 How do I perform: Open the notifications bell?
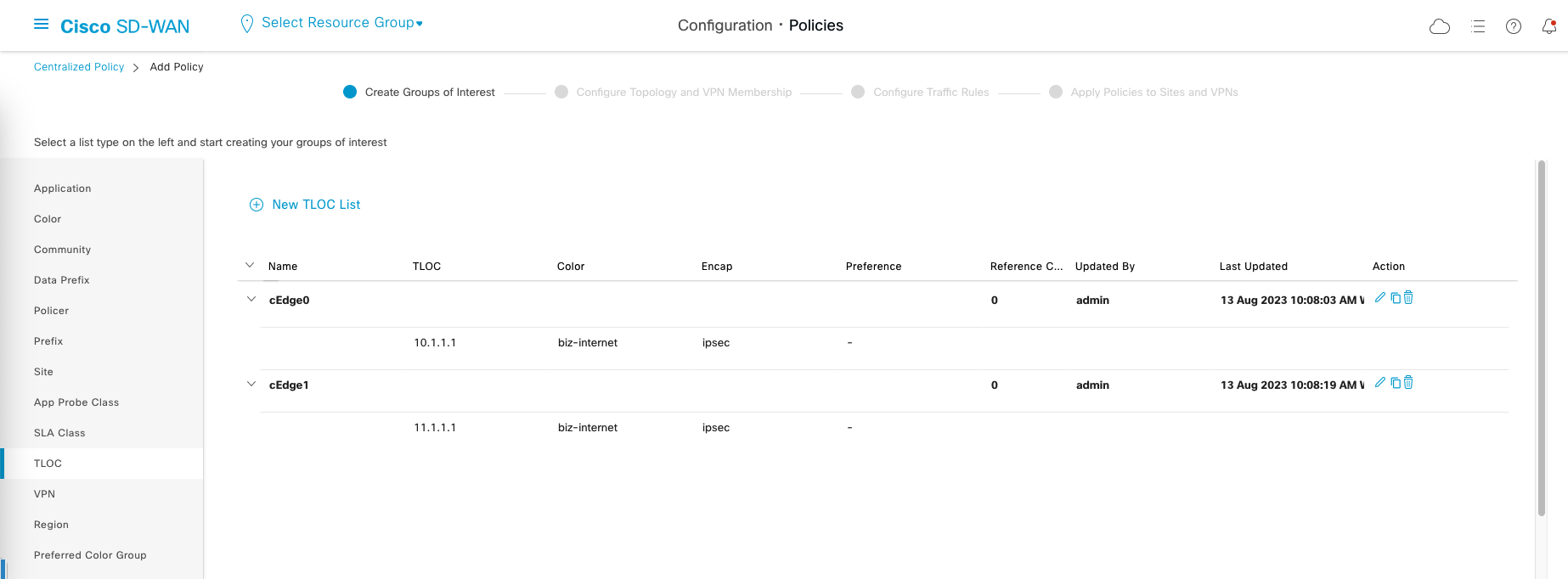(1548, 26)
